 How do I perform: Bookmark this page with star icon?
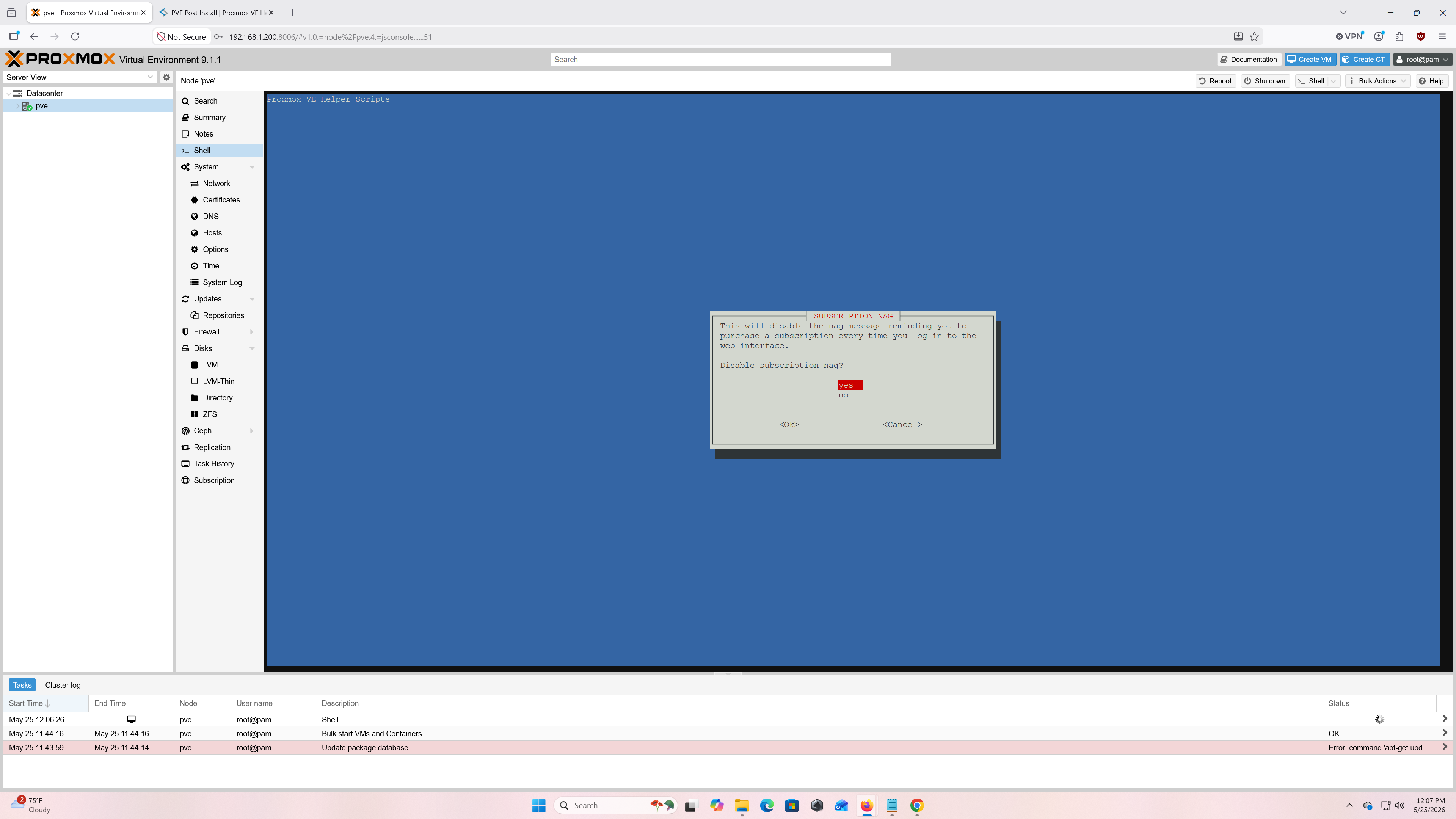pyautogui.click(x=1254, y=37)
